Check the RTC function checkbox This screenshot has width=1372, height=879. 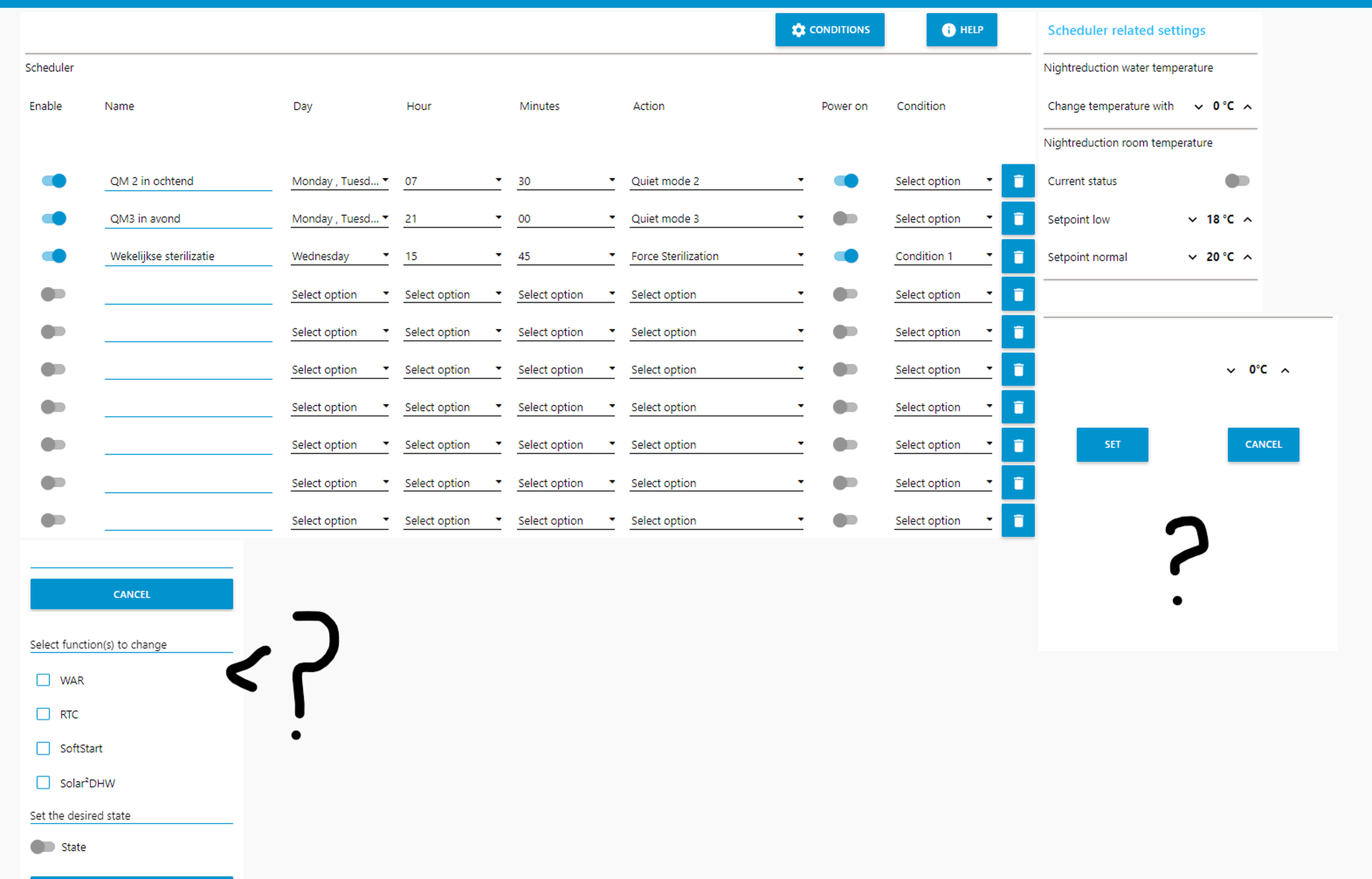click(x=43, y=714)
